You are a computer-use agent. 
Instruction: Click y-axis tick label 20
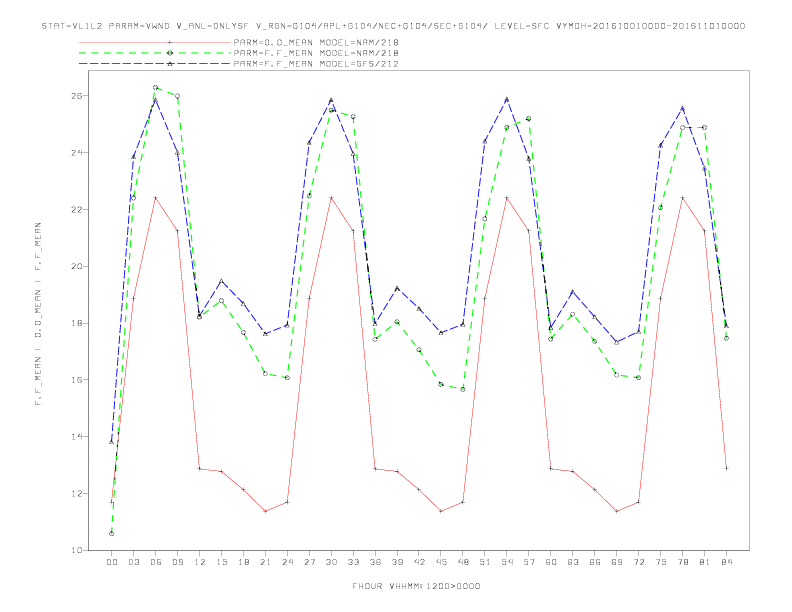[77, 266]
